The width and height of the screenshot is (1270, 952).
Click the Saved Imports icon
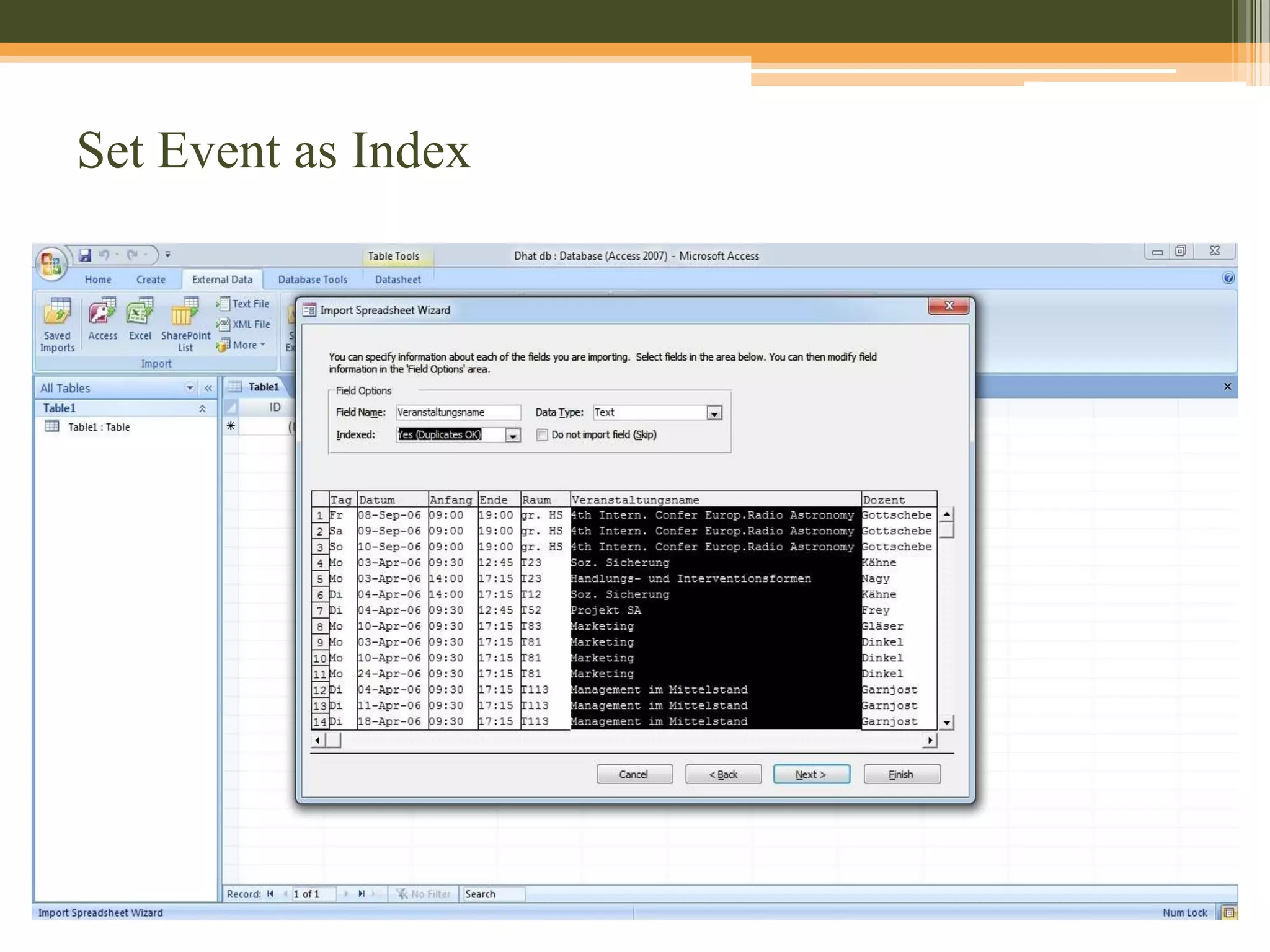57,324
